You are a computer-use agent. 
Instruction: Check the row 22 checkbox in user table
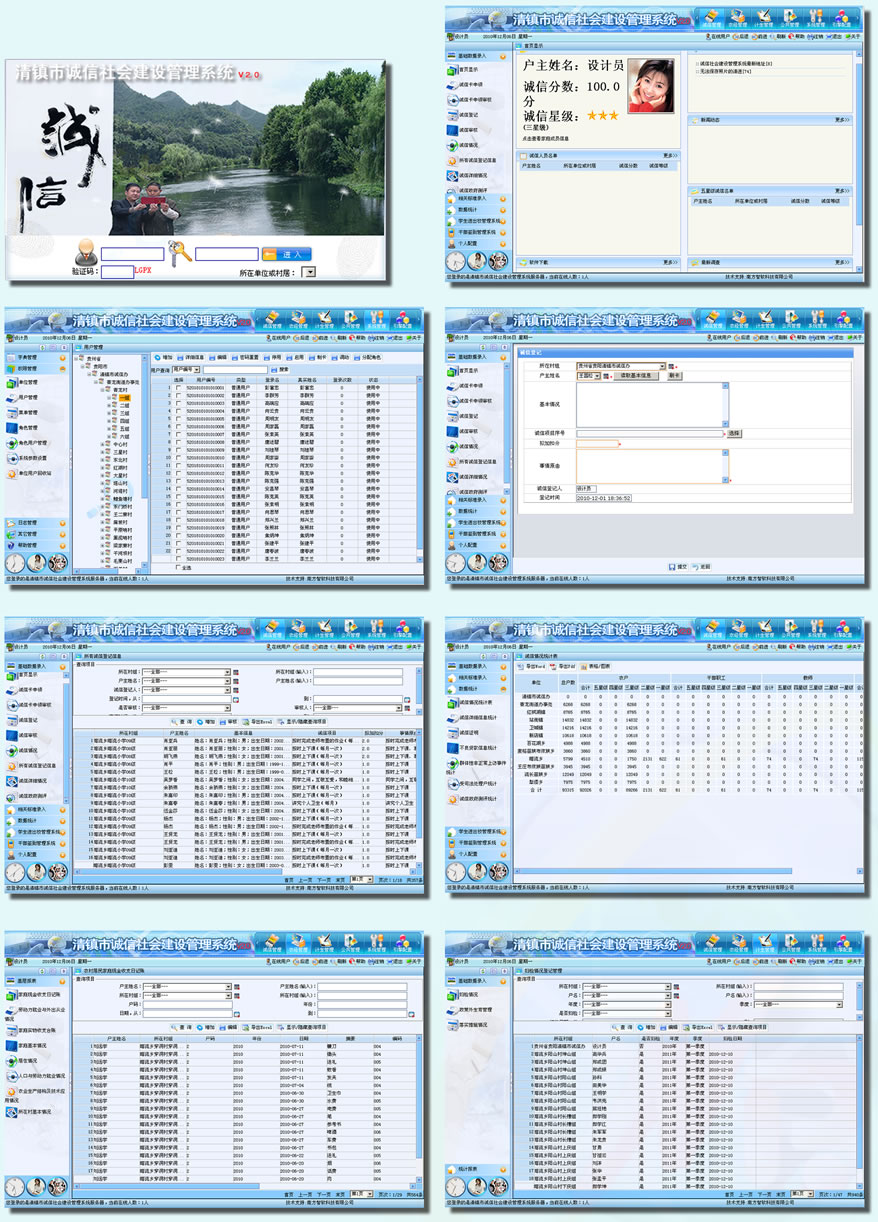click(178, 551)
